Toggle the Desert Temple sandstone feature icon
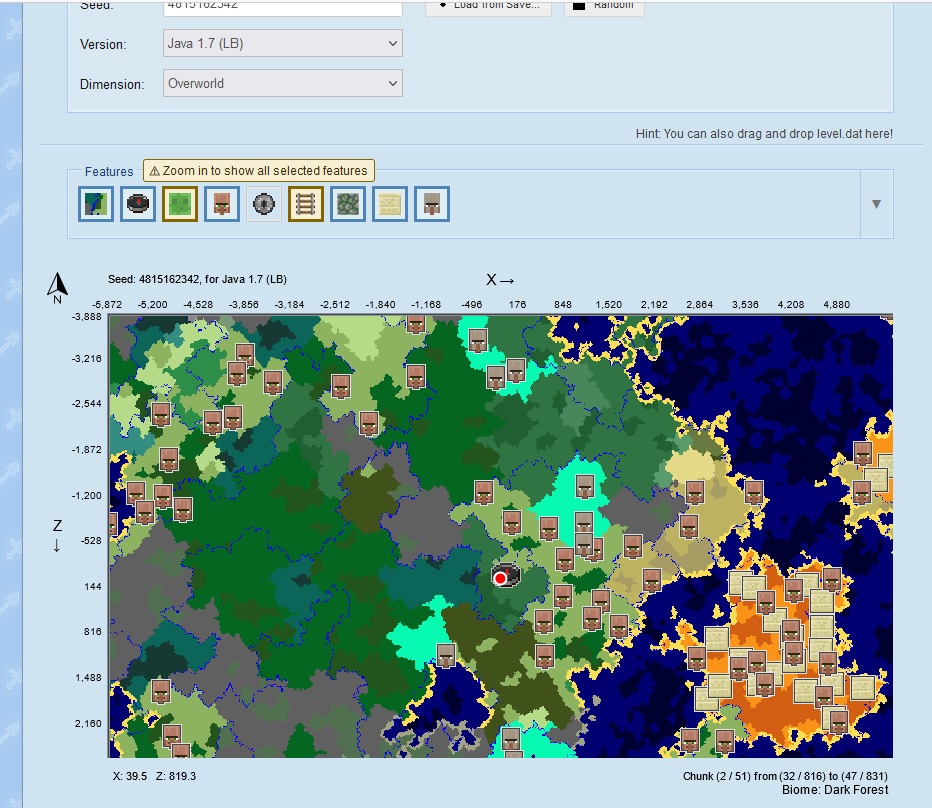Screen dimensions: 932x808 [390, 204]
